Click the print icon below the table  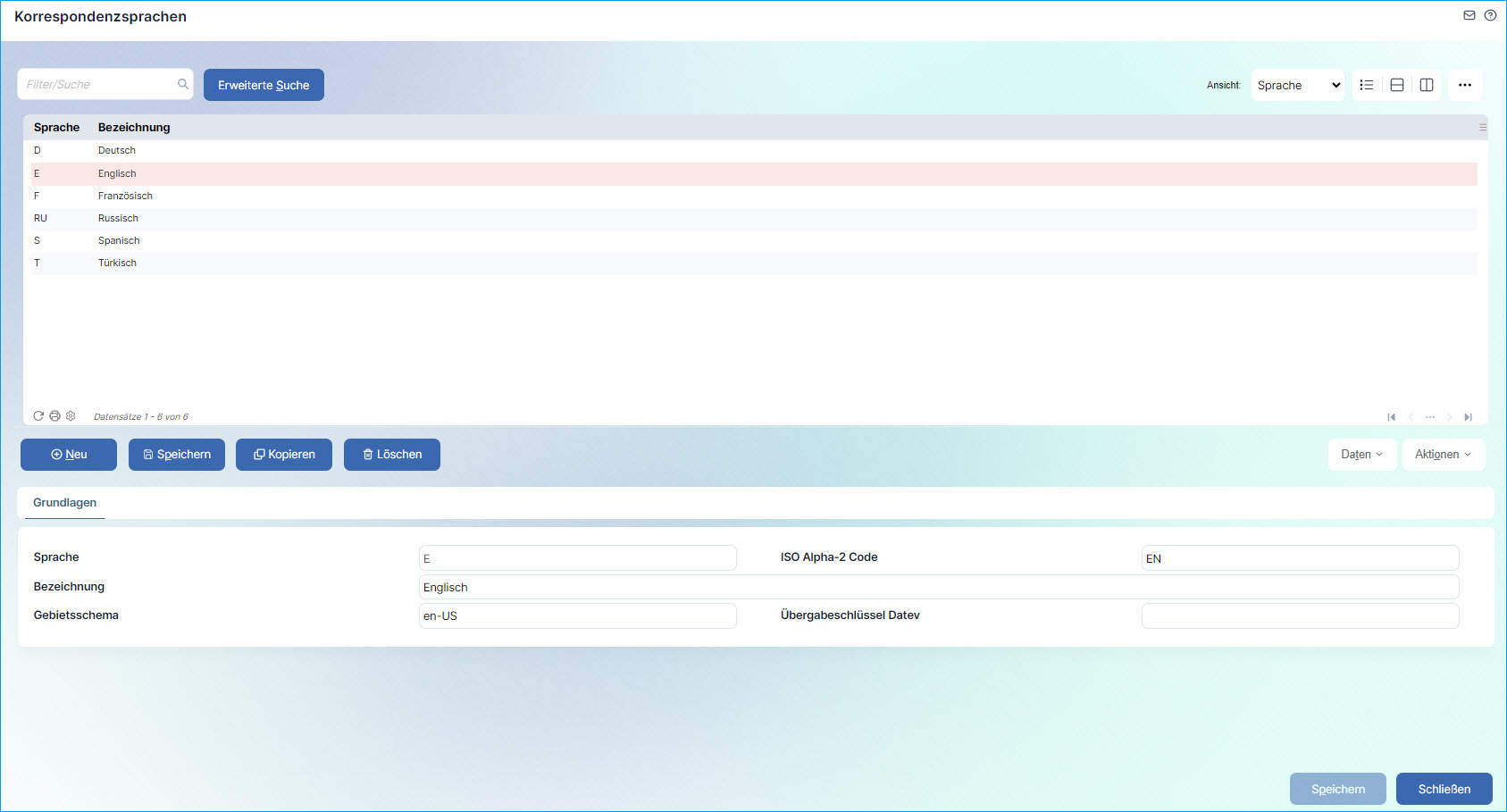54,416
